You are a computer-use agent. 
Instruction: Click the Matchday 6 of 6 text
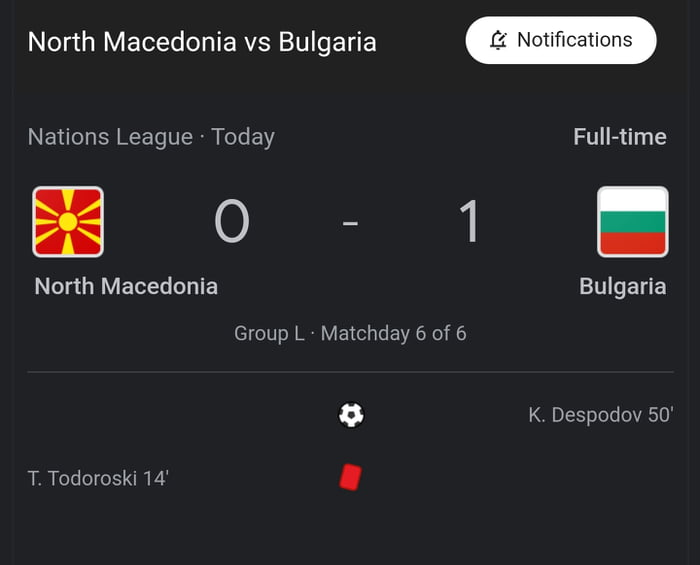tap(393, 333)
